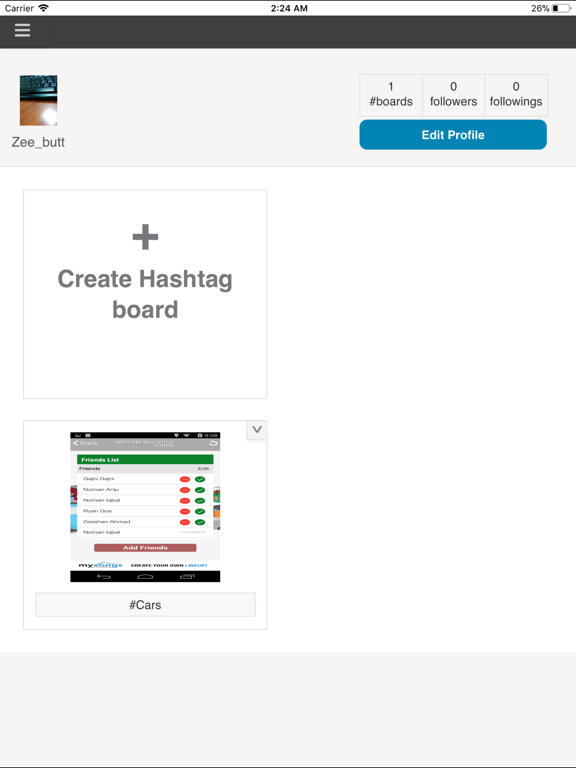Viewport: 576px width, 768px height.
Task: Open the #Cars board thumbnail image
Action: (x=145, y=507)
